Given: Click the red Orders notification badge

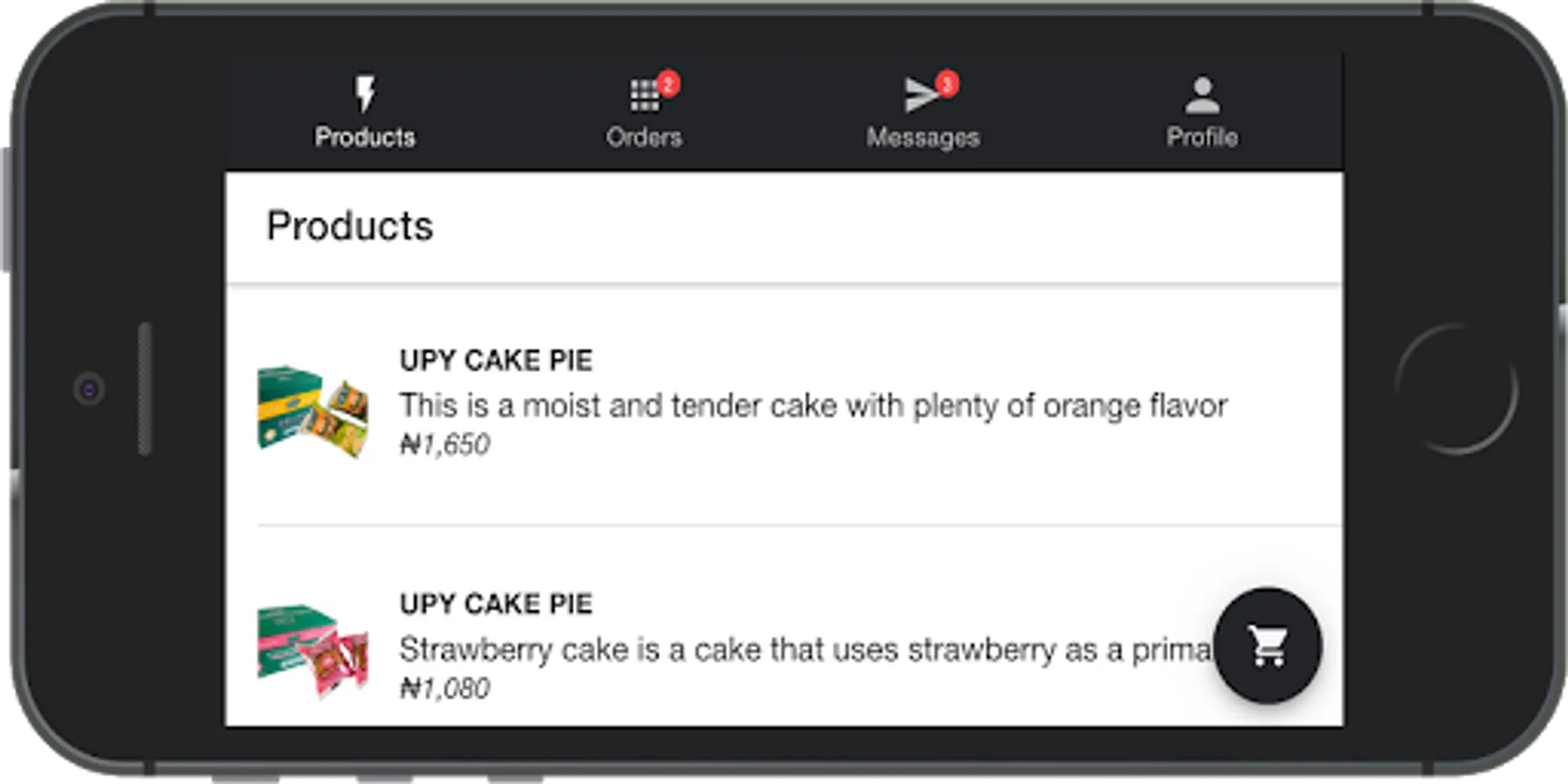Looking at the screenshot, I should pyautogui.click(x=668, y=84).
